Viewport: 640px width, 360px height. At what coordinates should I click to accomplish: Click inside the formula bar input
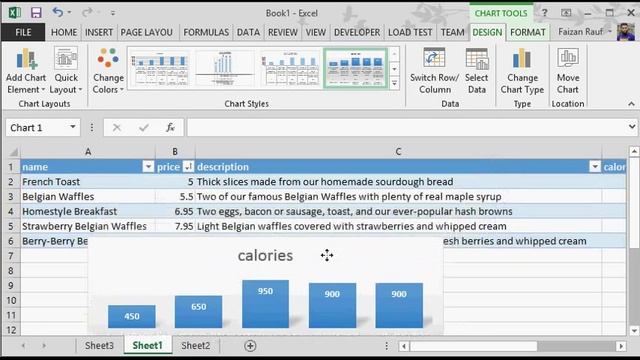tap(407, 128)
